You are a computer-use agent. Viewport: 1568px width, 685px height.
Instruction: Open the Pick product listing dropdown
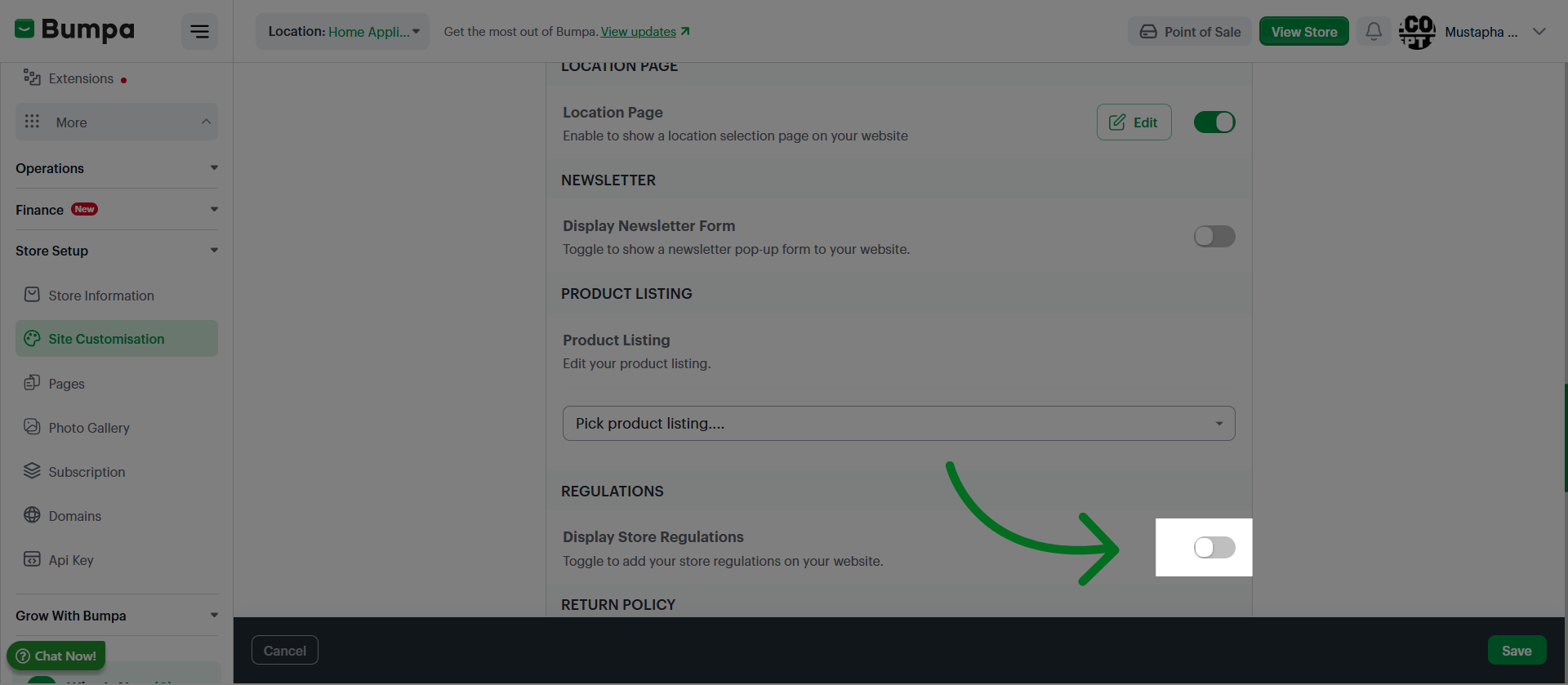(898, 424)
